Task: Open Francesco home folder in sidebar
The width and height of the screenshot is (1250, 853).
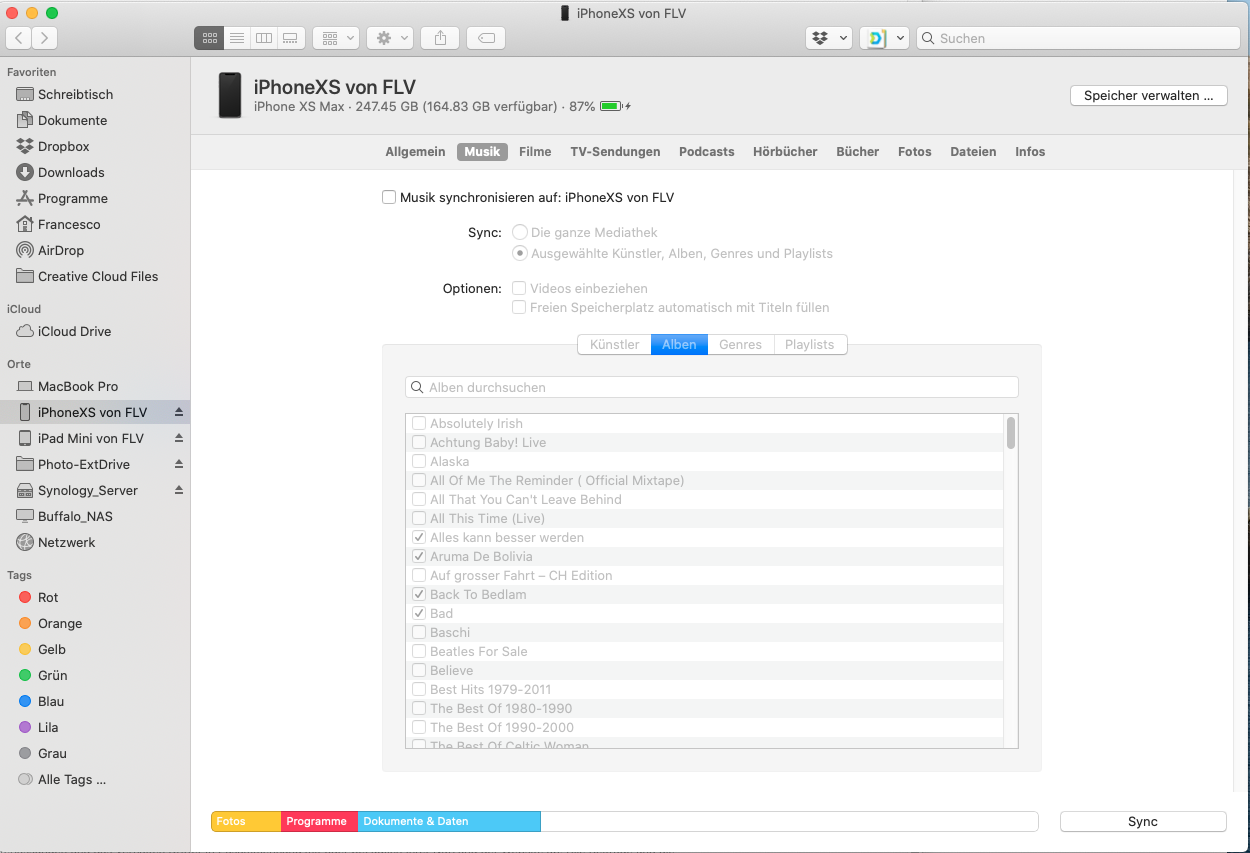Action: click(x=69, y=224)
